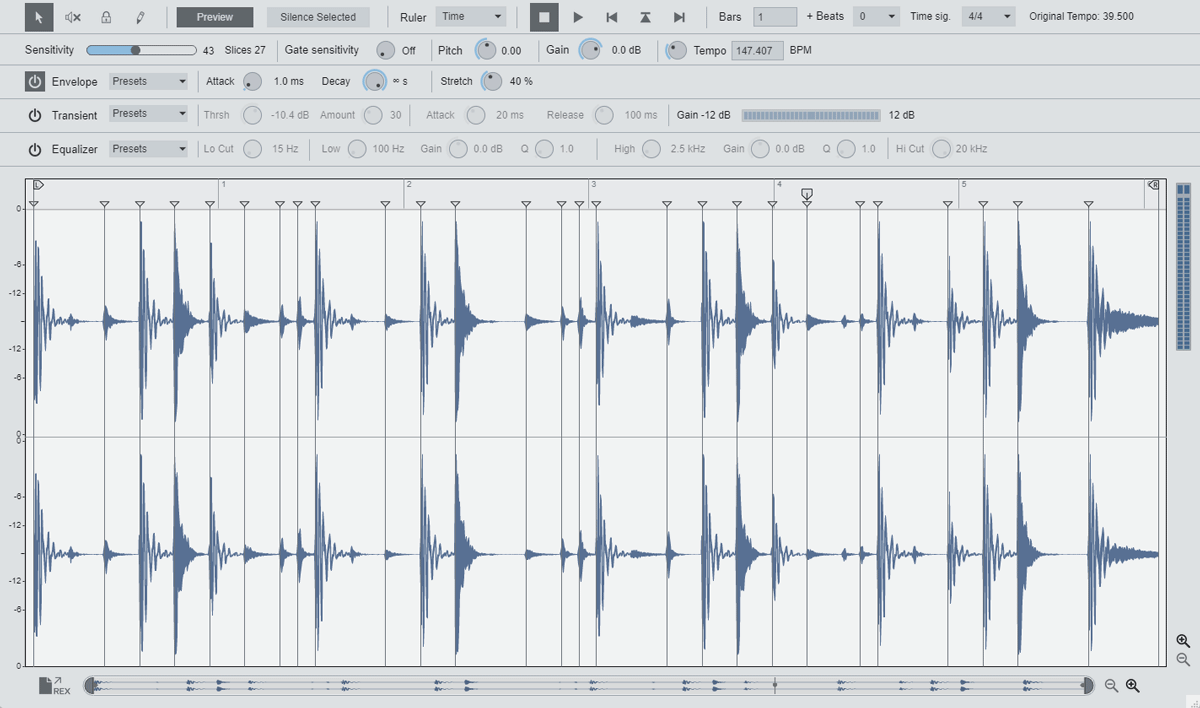
Task: Expand the Envelope Presets dropdown
Action: (148, 81)
